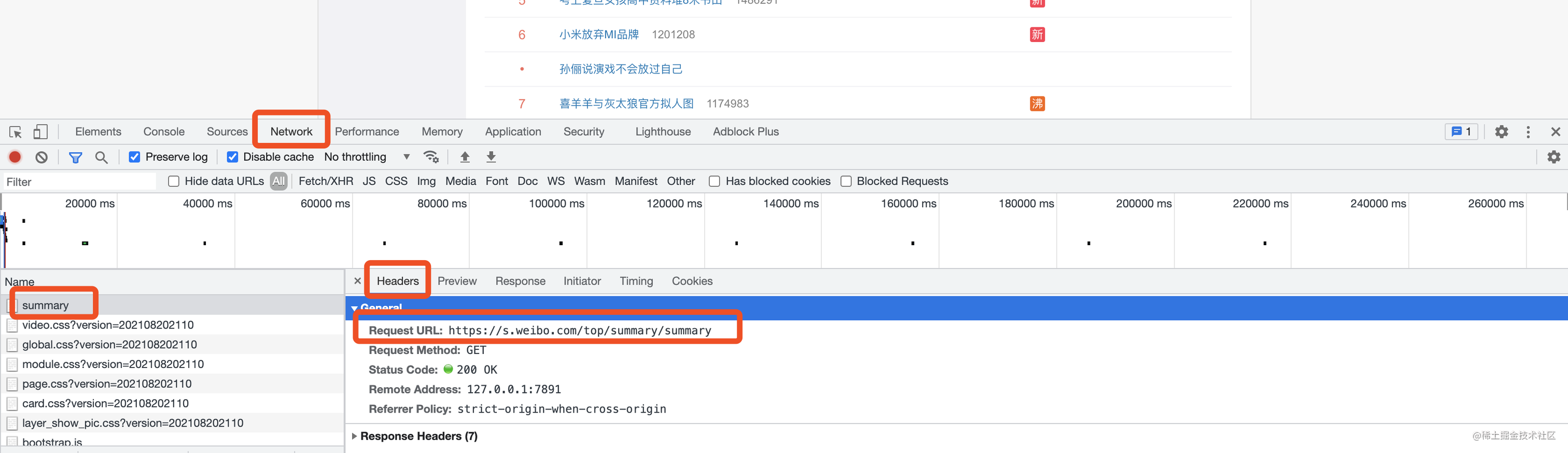1568x453 pixels.
Task: Toggle the Preserve log checkbox
Action: point(134,158)
